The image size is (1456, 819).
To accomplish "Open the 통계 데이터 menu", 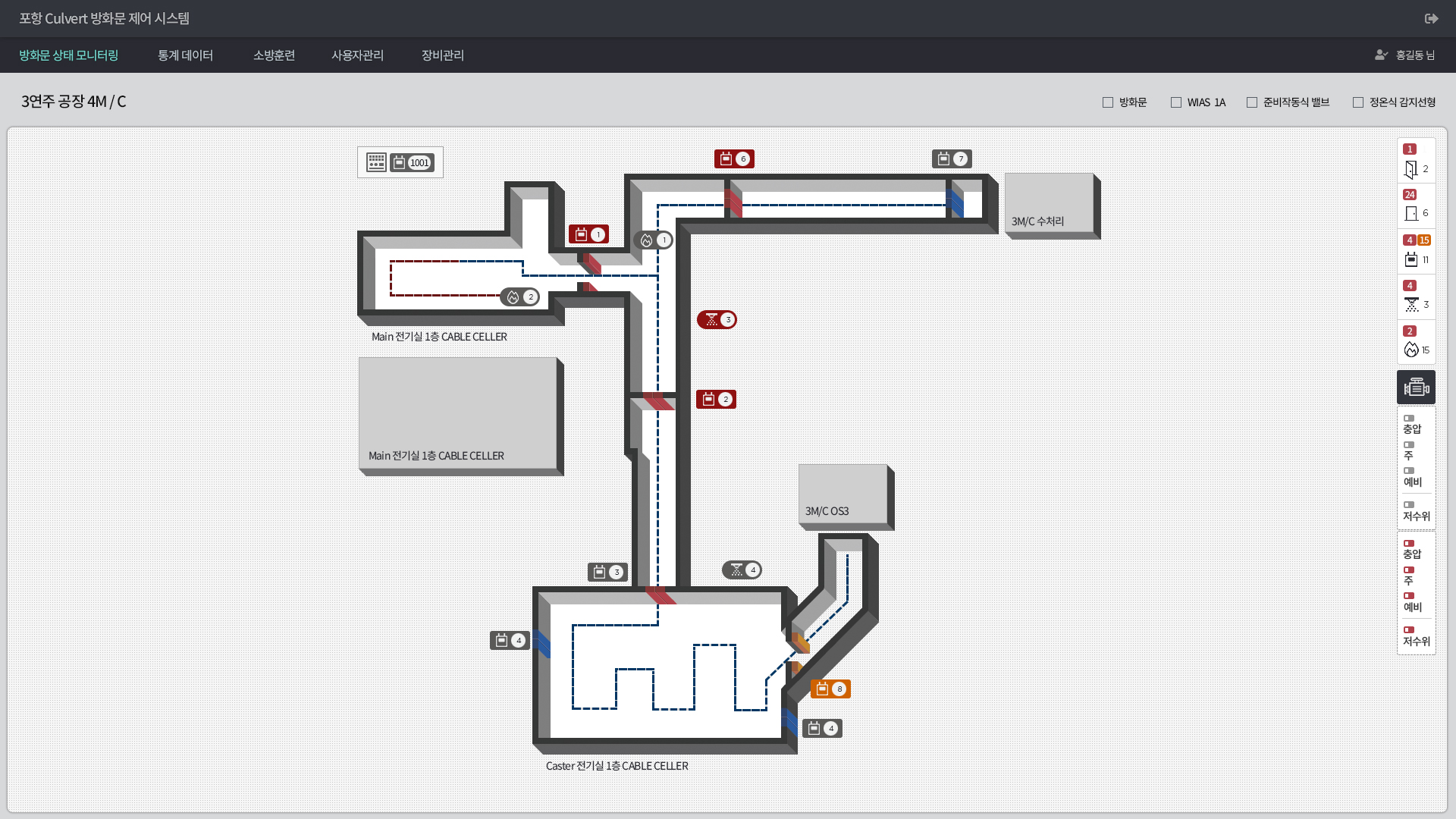I will pyautogui.click(x=185, y=55).
